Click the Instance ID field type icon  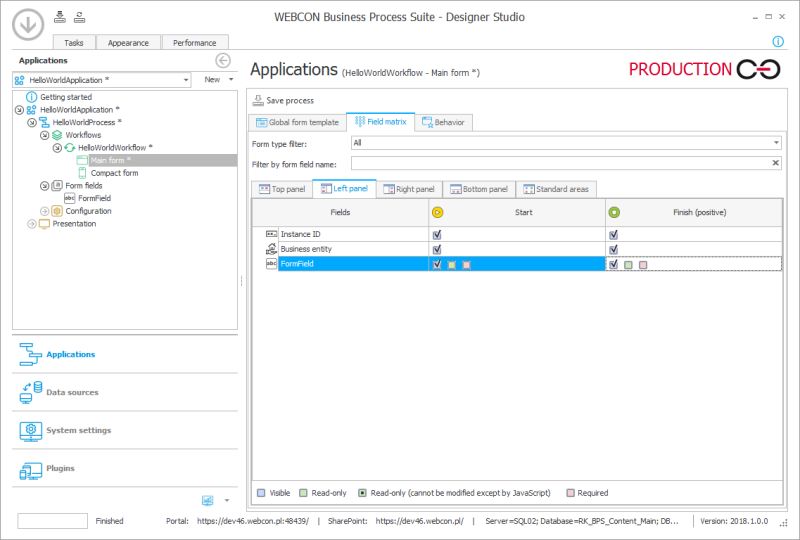tap(272, 234)
